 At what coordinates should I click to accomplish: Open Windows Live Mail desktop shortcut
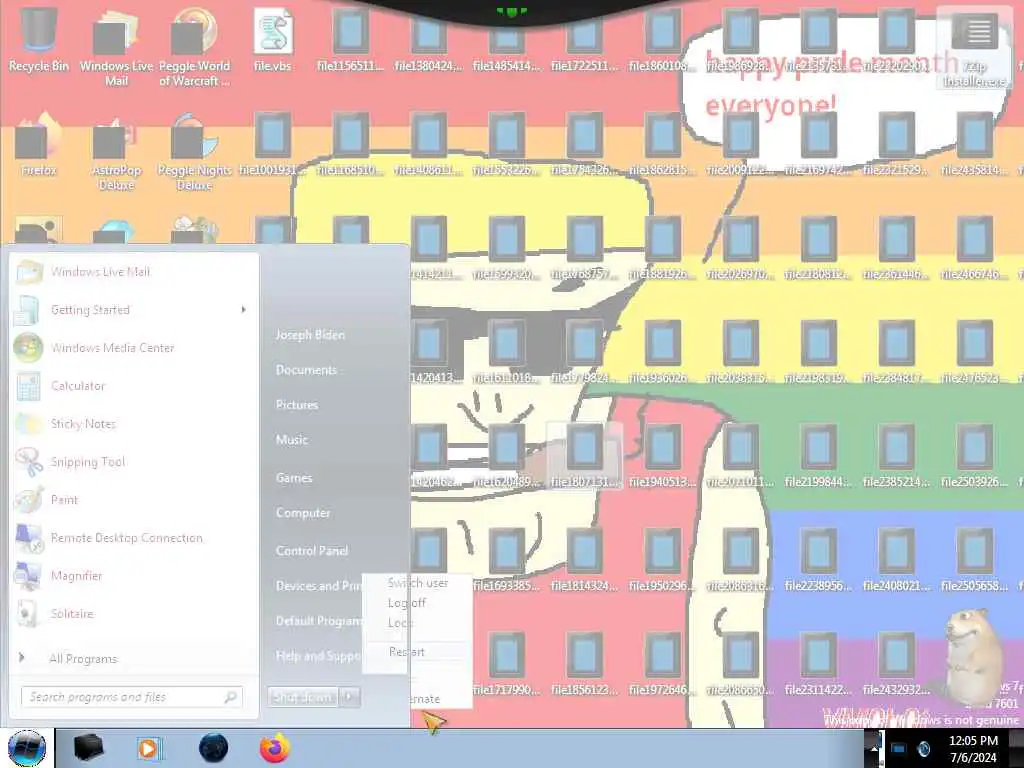pyautogui.click(x=116, y=47)
